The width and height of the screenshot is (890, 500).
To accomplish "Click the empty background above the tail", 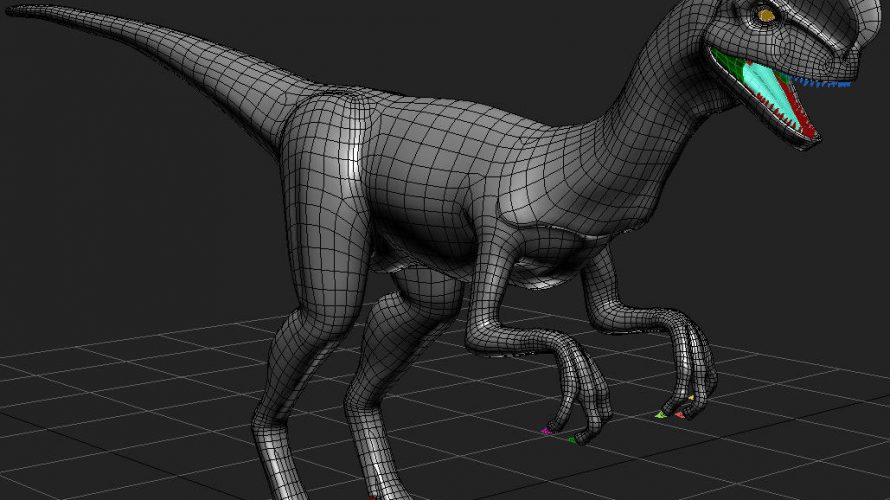I will (300, 30).
